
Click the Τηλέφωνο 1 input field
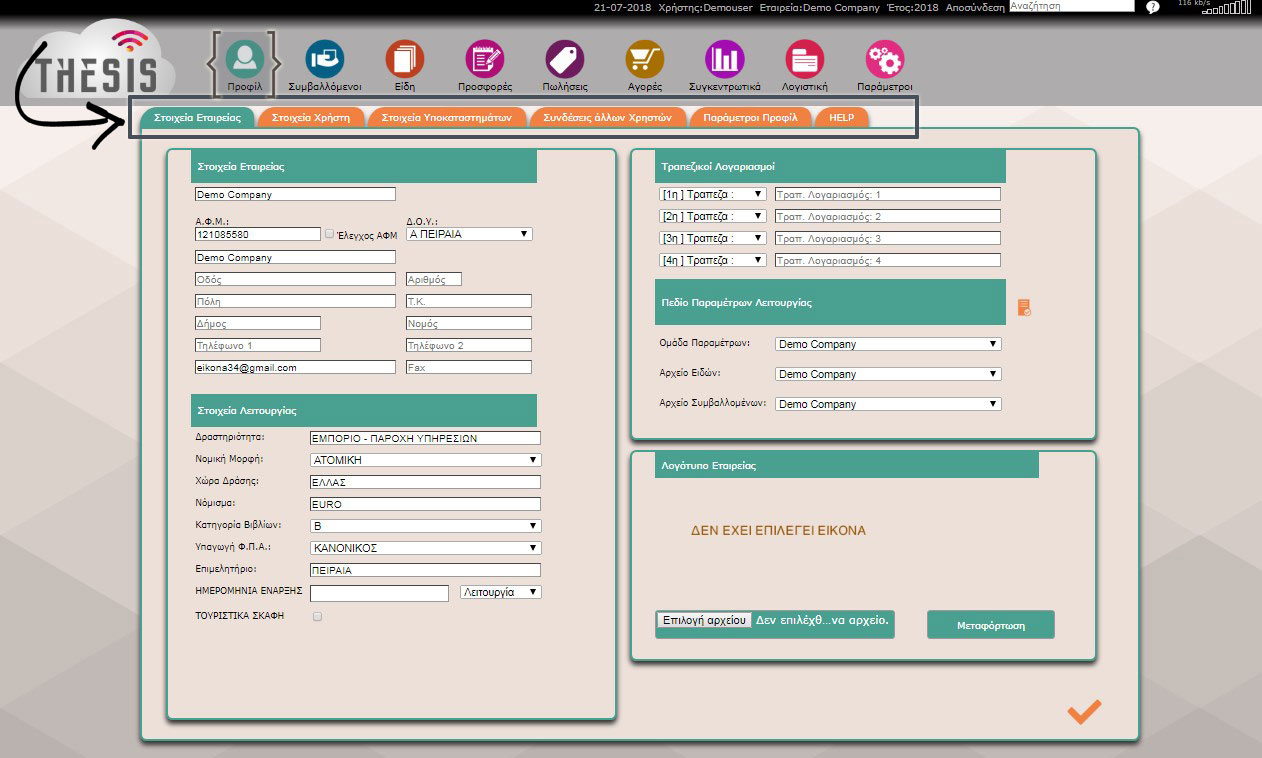258,345
